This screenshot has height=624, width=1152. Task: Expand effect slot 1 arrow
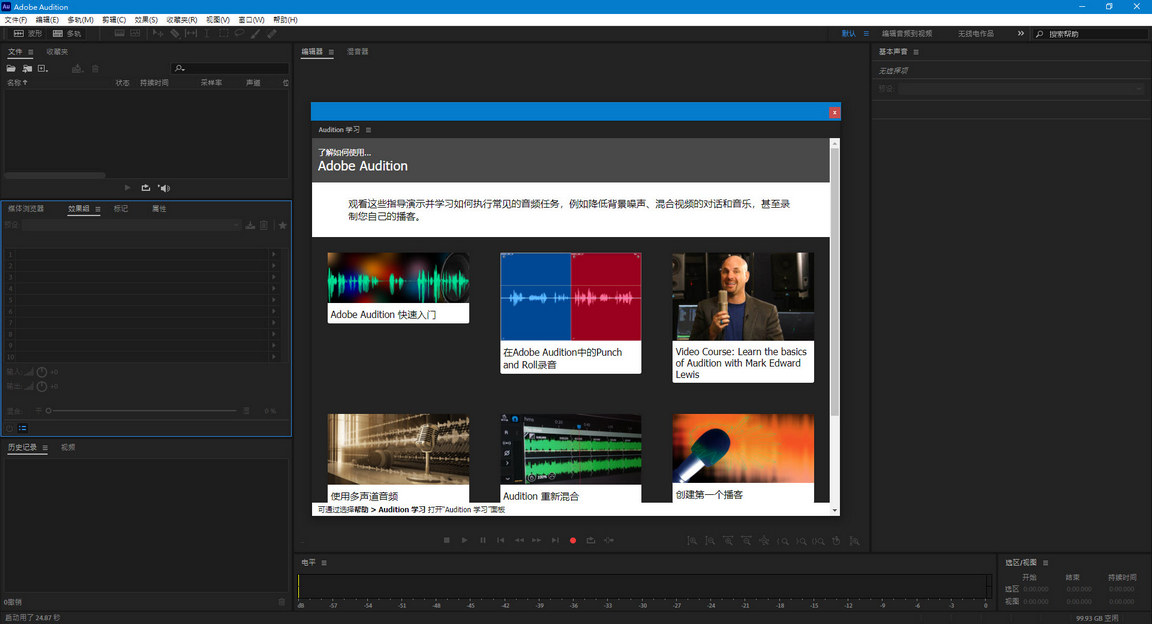(x=274, y=254)
